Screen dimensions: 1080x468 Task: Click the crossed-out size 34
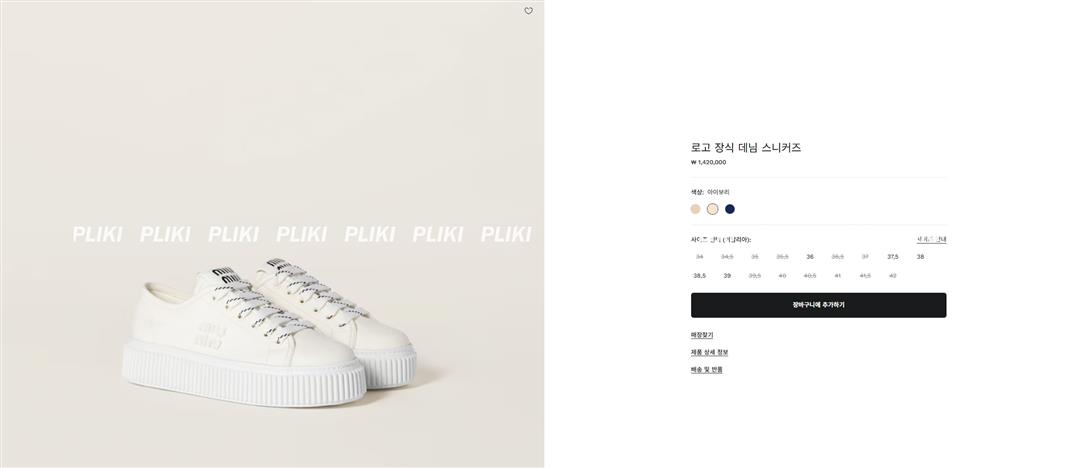699,257
